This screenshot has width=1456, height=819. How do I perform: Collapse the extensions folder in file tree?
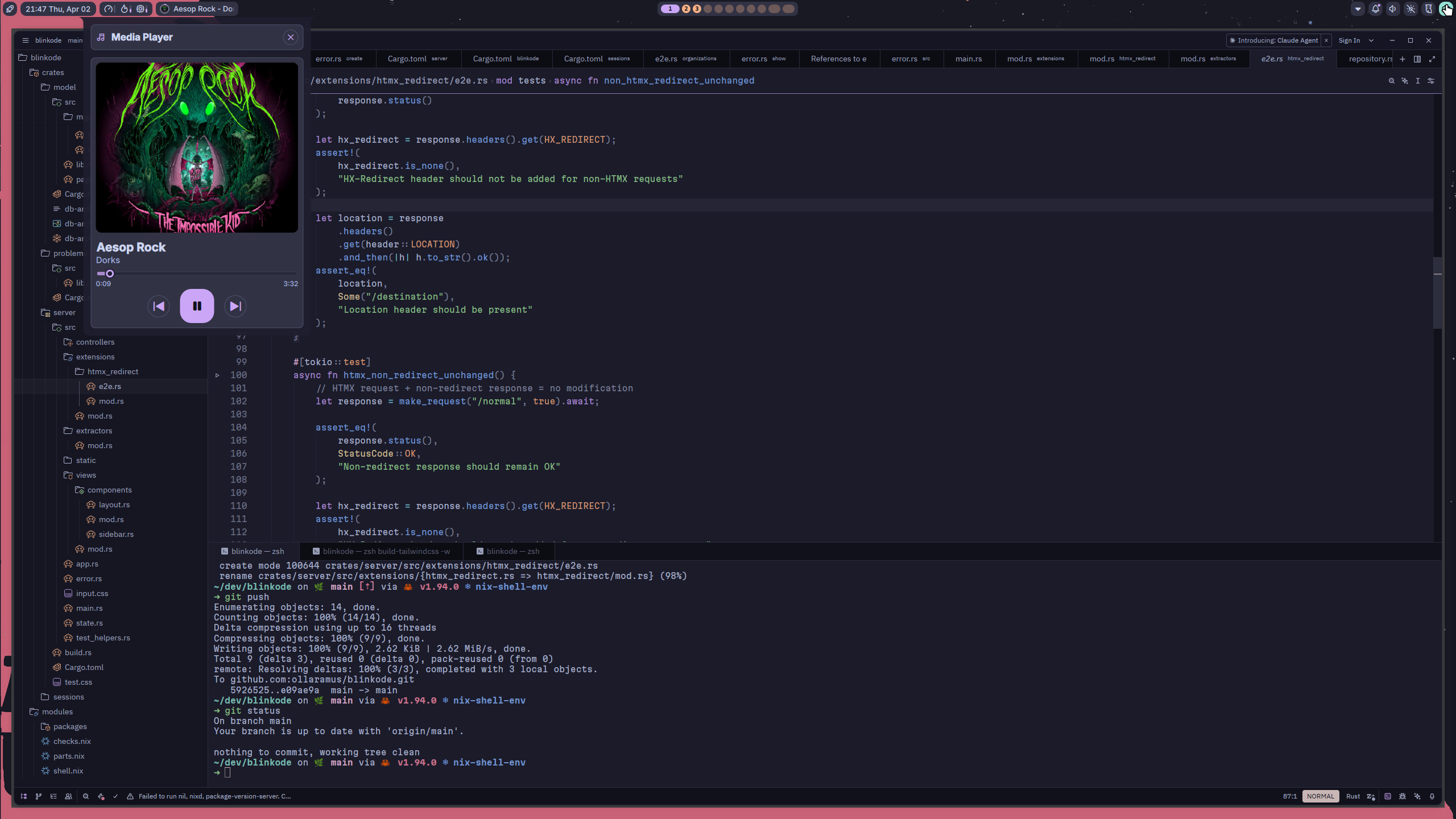click(x=95, y=357)
